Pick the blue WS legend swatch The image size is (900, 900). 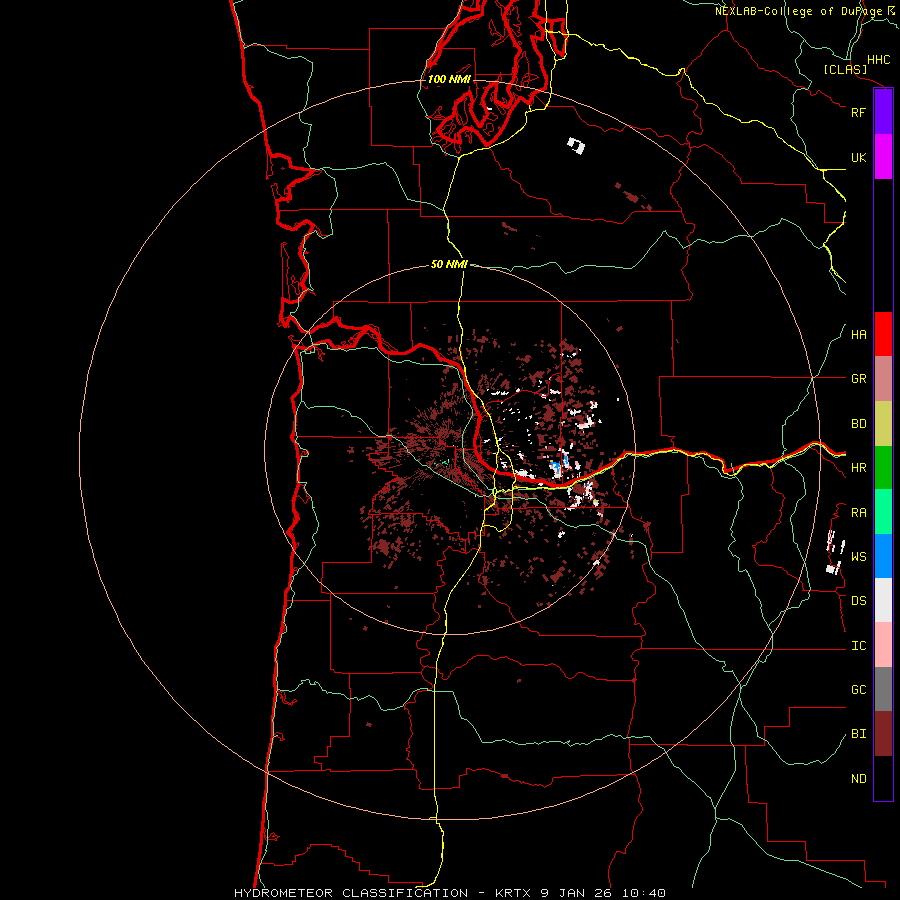tap(883, 556)
